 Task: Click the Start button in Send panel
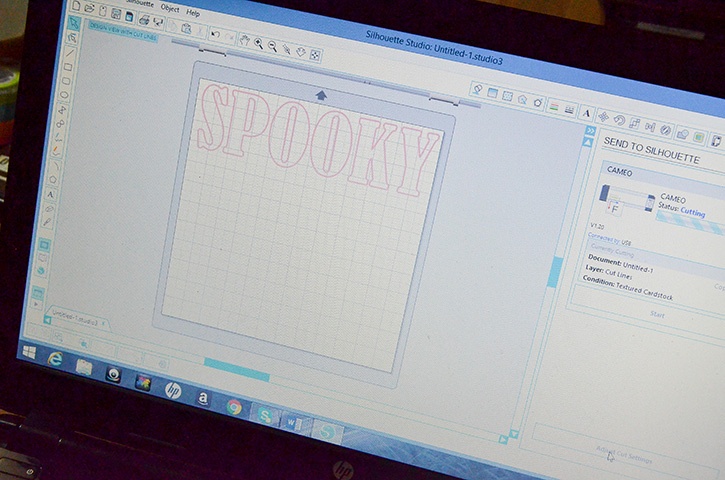(657, 314)
